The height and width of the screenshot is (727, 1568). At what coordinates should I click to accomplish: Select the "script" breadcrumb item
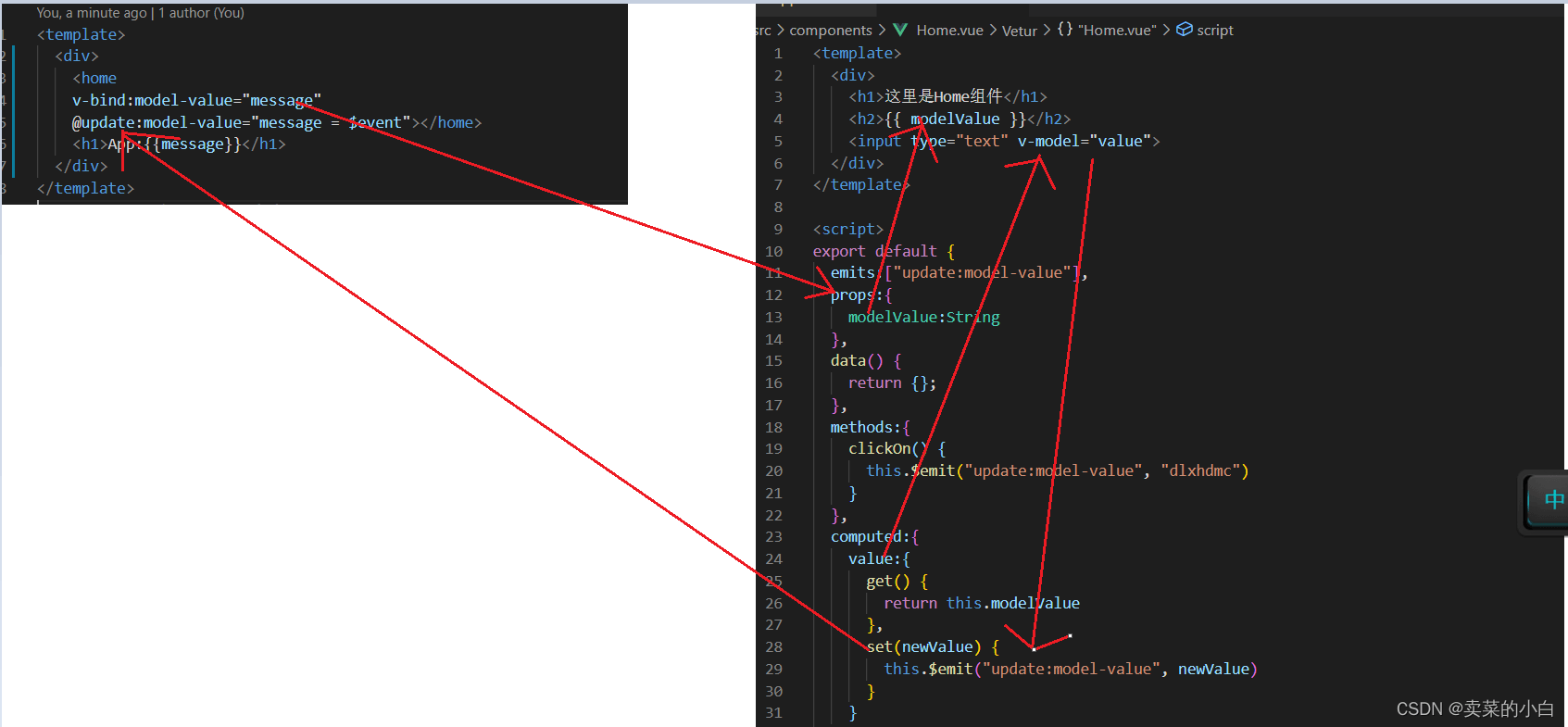(1214, 31)
